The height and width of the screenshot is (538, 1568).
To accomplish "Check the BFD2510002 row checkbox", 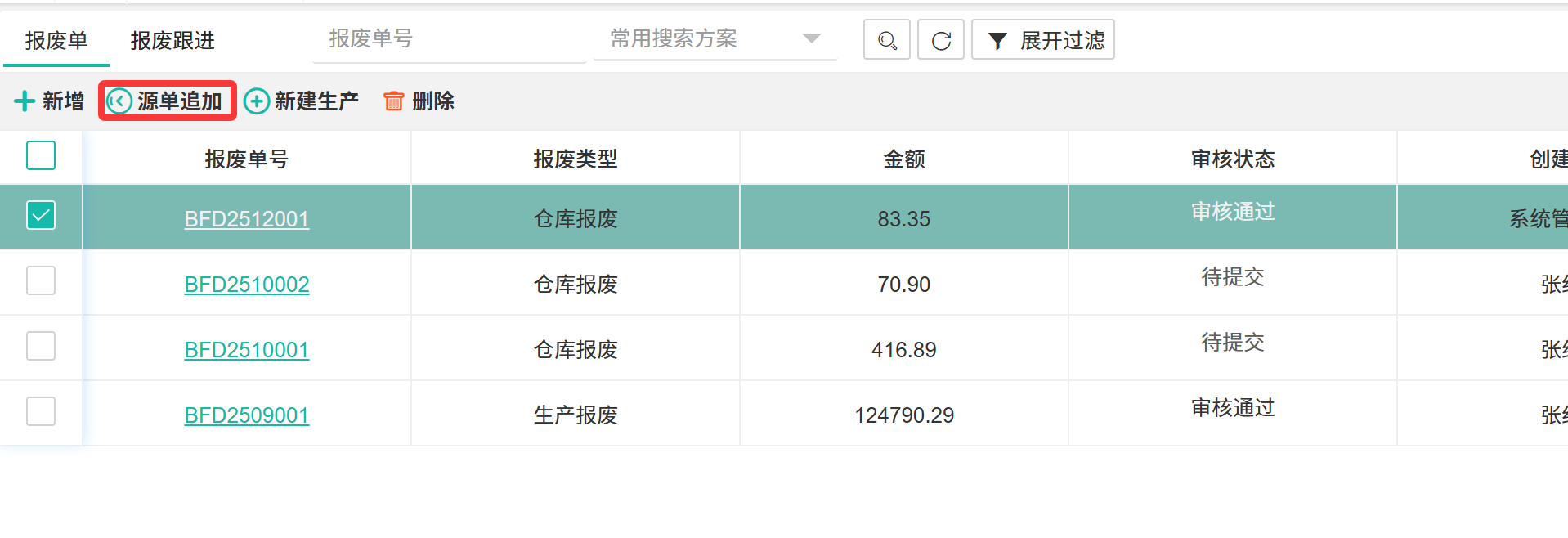I will point(41,281).
